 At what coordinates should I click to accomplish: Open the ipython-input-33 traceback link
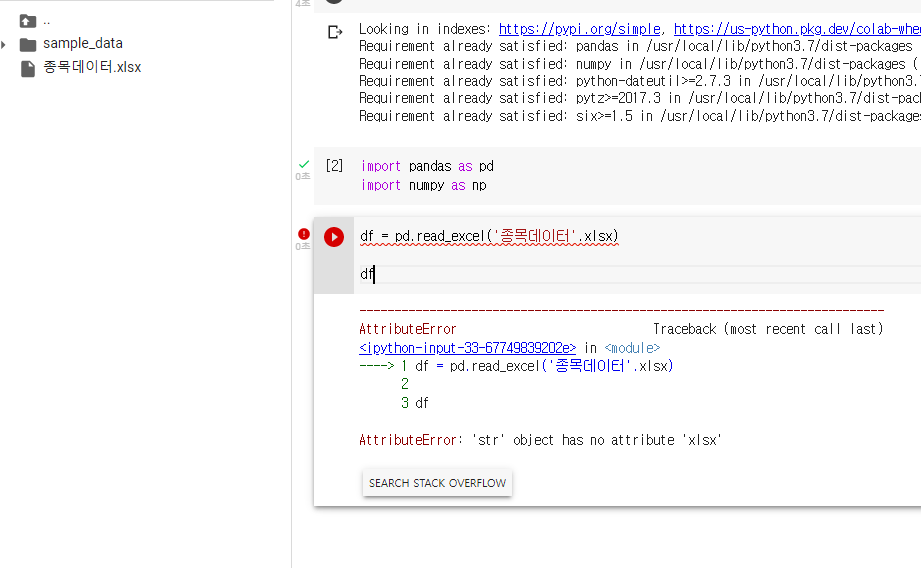(x=468, y=348)
